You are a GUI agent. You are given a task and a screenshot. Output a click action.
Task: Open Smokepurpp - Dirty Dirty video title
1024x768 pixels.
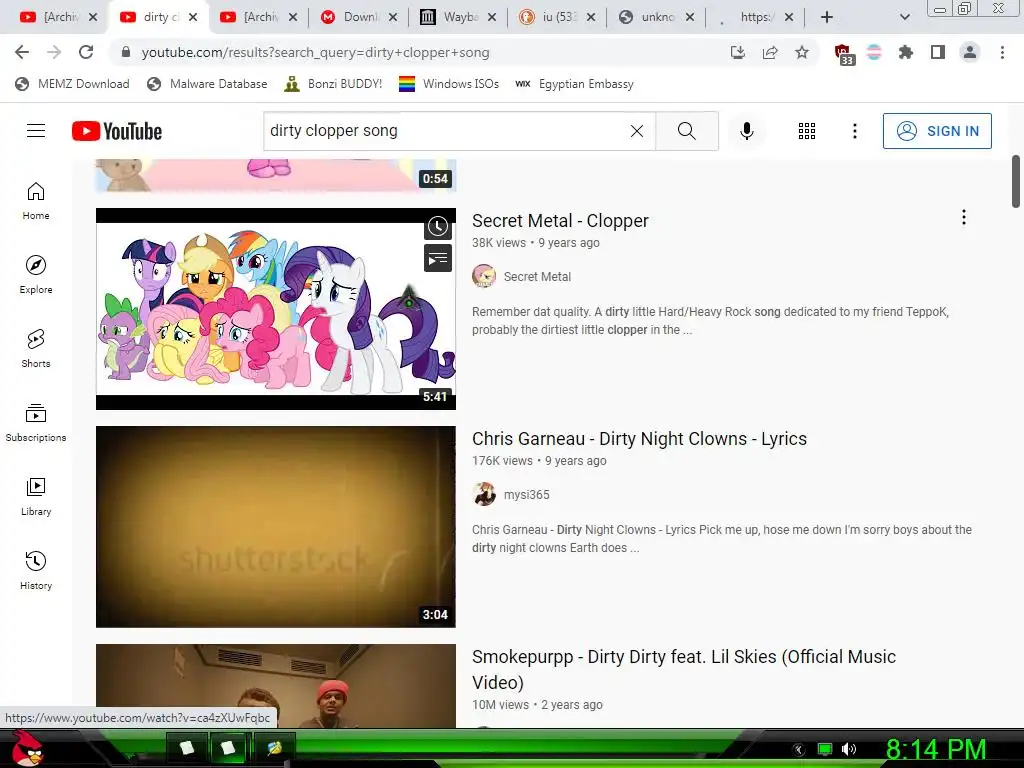(x=684, y=669)
